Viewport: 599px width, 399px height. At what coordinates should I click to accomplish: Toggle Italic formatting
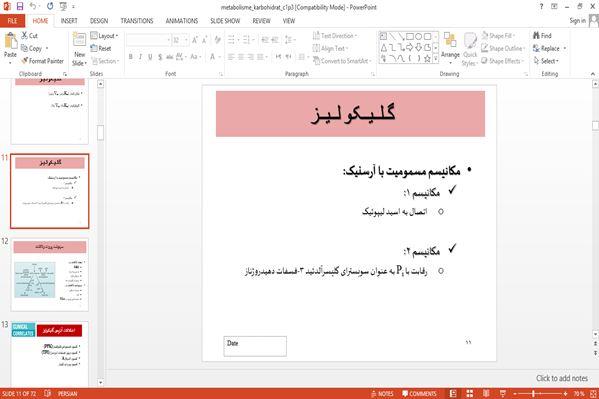tap(140, 57)
